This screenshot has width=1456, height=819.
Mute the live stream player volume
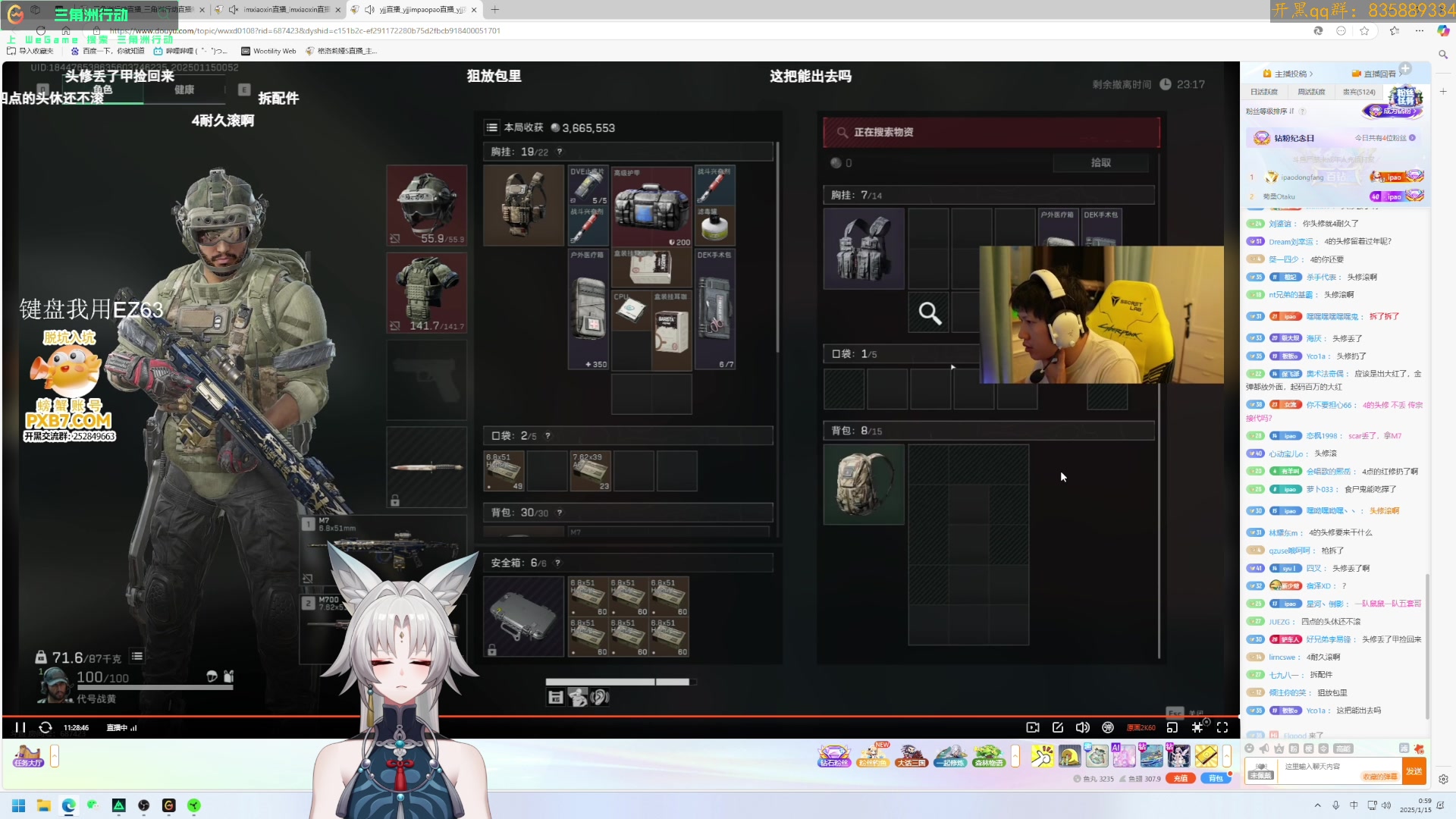click(x=1083, y=727)
